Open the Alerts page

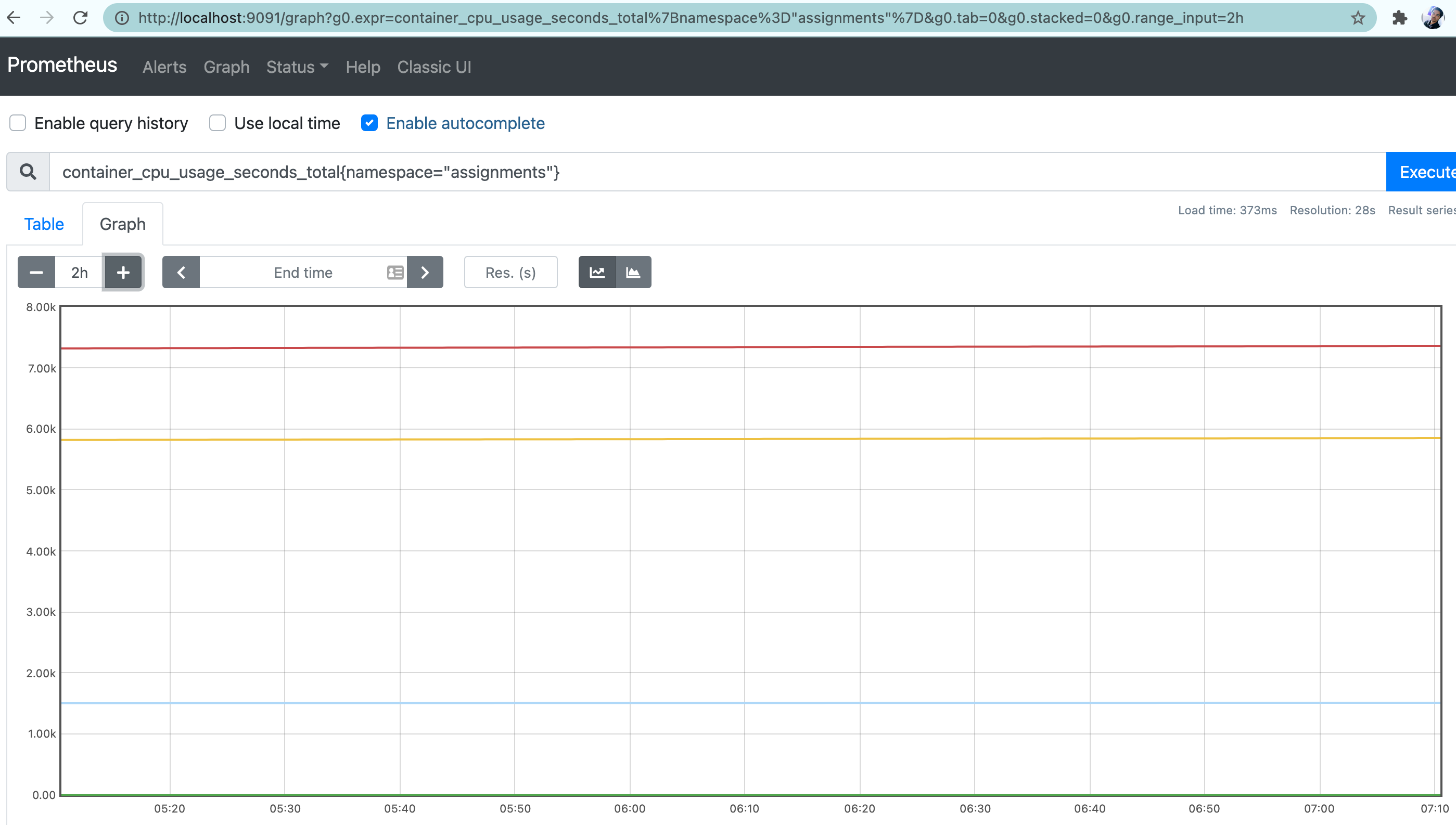click(164, 67)
